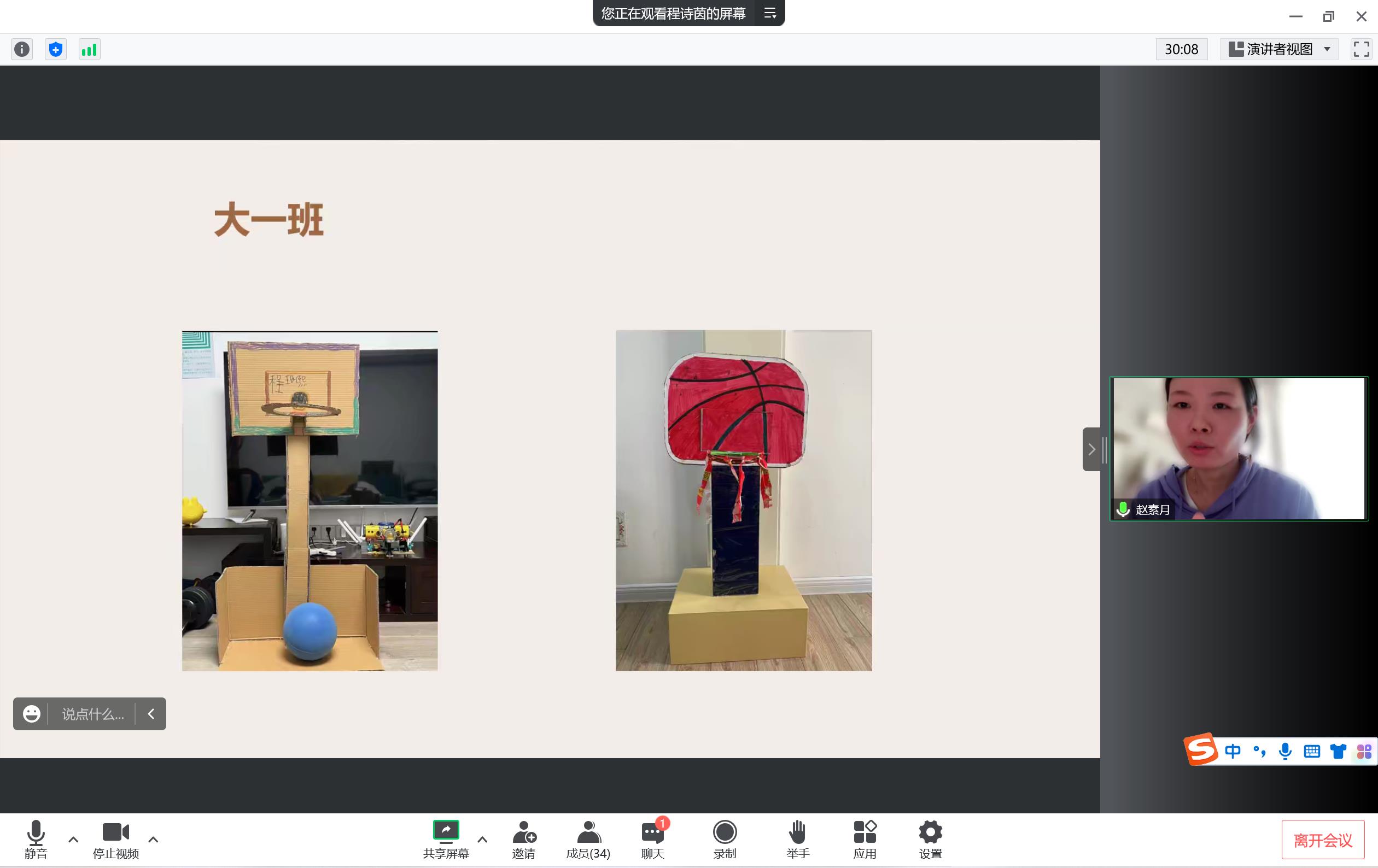Open the meeting info icon
Viewport: 1378px width, 868px height.
22,49
